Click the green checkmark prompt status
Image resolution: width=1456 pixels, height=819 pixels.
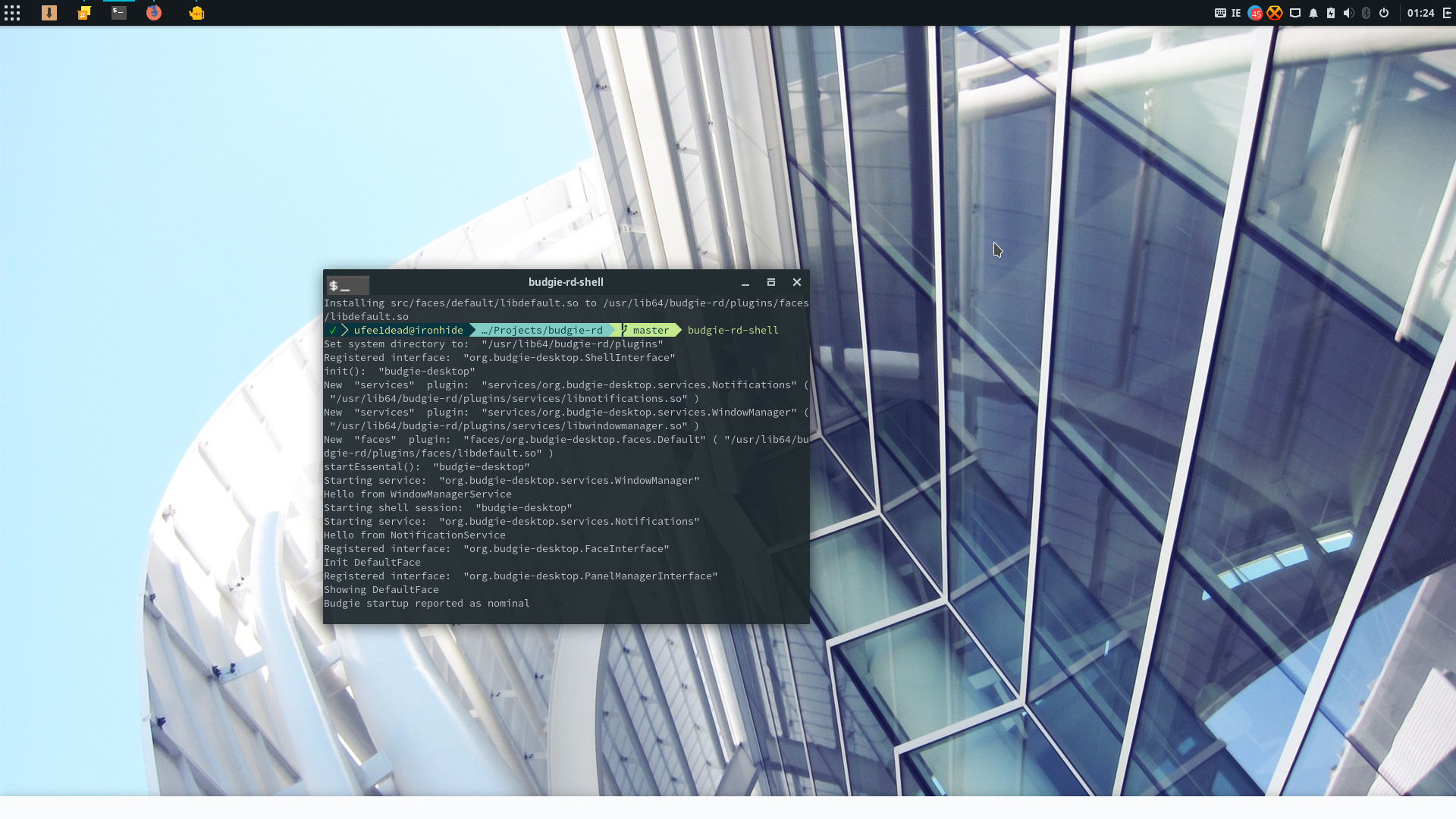click(x=332, y=330)
